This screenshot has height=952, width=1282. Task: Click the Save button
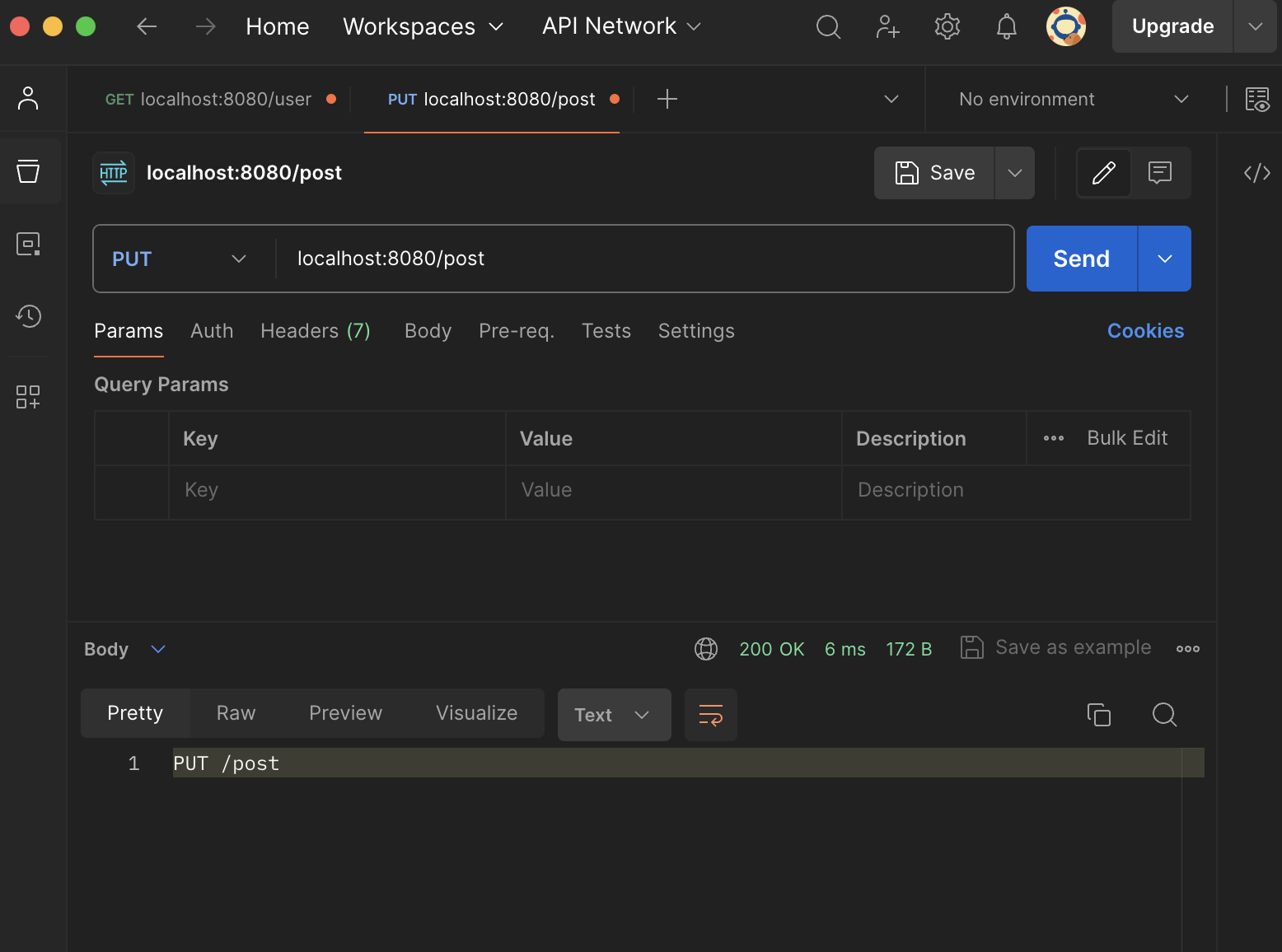(934, 173)
